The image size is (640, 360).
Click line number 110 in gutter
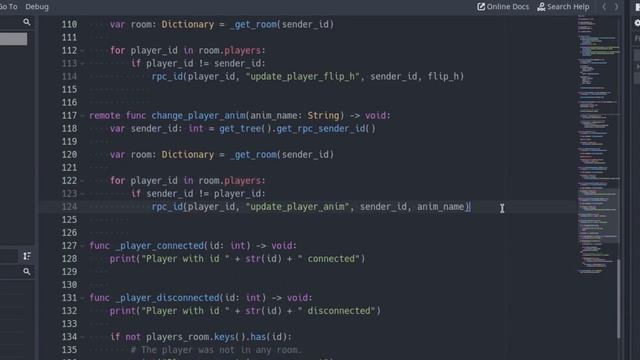[x=69, y=24]
